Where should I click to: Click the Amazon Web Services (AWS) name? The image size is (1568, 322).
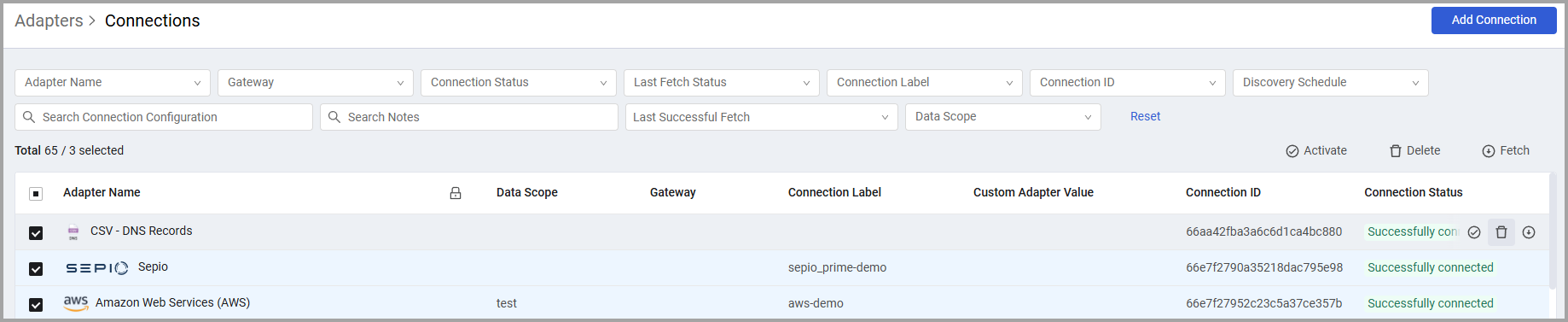coord(172,302)
